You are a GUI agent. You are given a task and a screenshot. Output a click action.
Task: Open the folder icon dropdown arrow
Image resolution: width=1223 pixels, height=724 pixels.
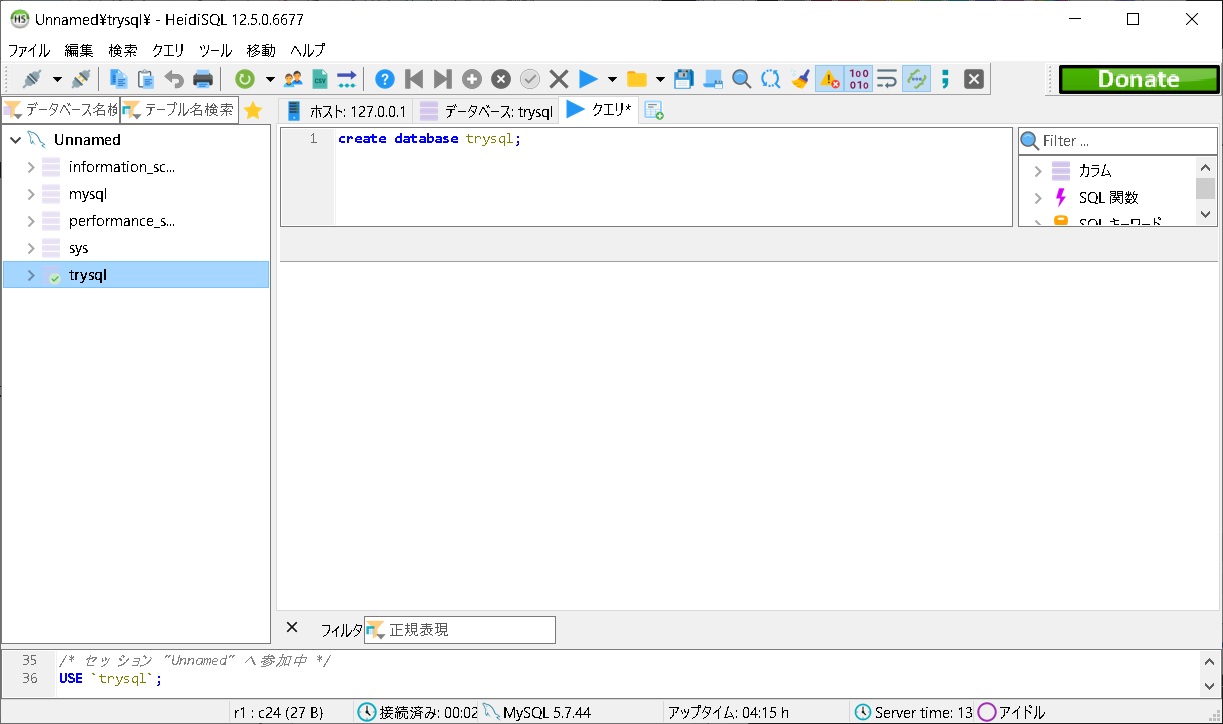click(x=661, y=79)
